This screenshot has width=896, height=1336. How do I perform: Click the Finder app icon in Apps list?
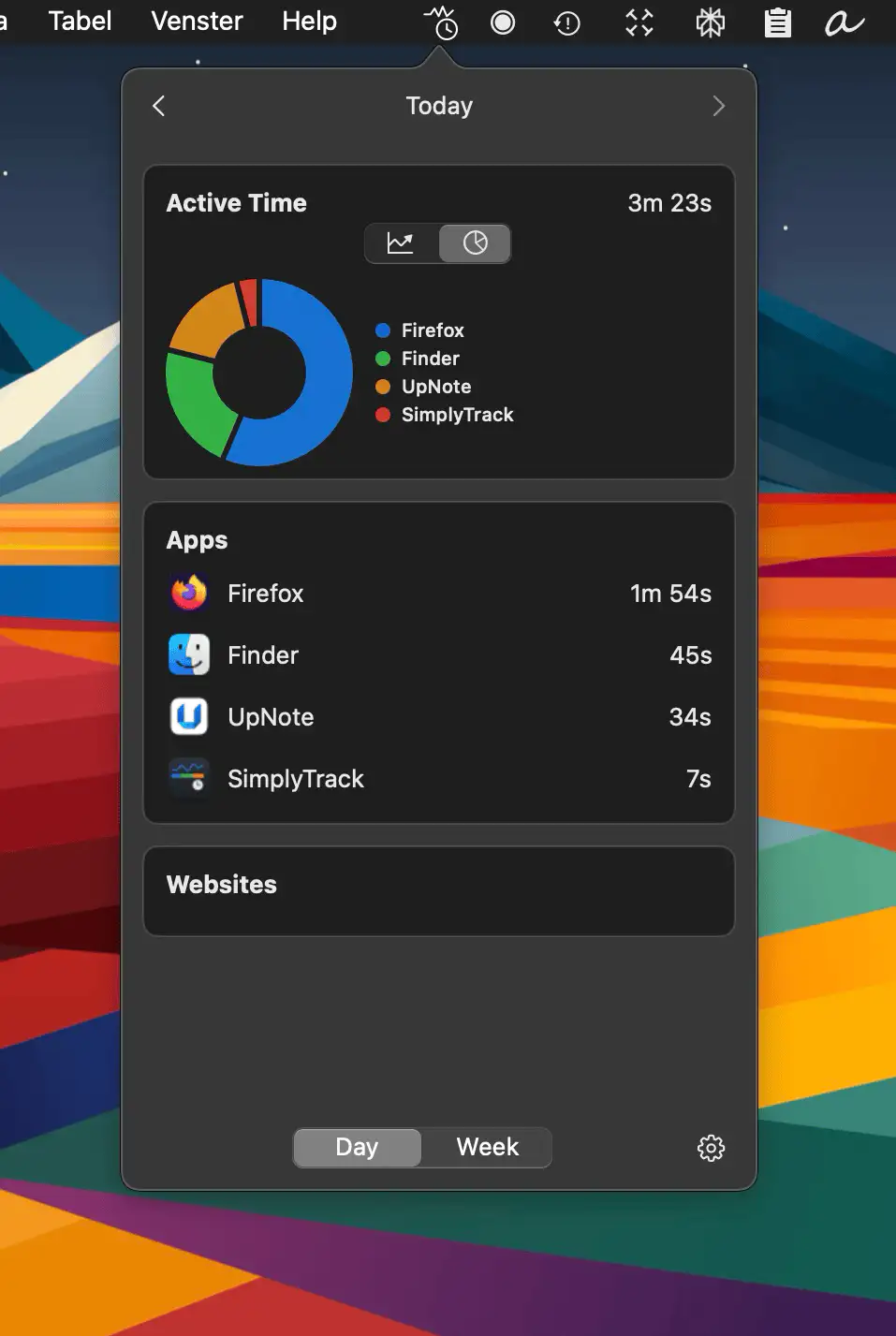click(189, 655)
